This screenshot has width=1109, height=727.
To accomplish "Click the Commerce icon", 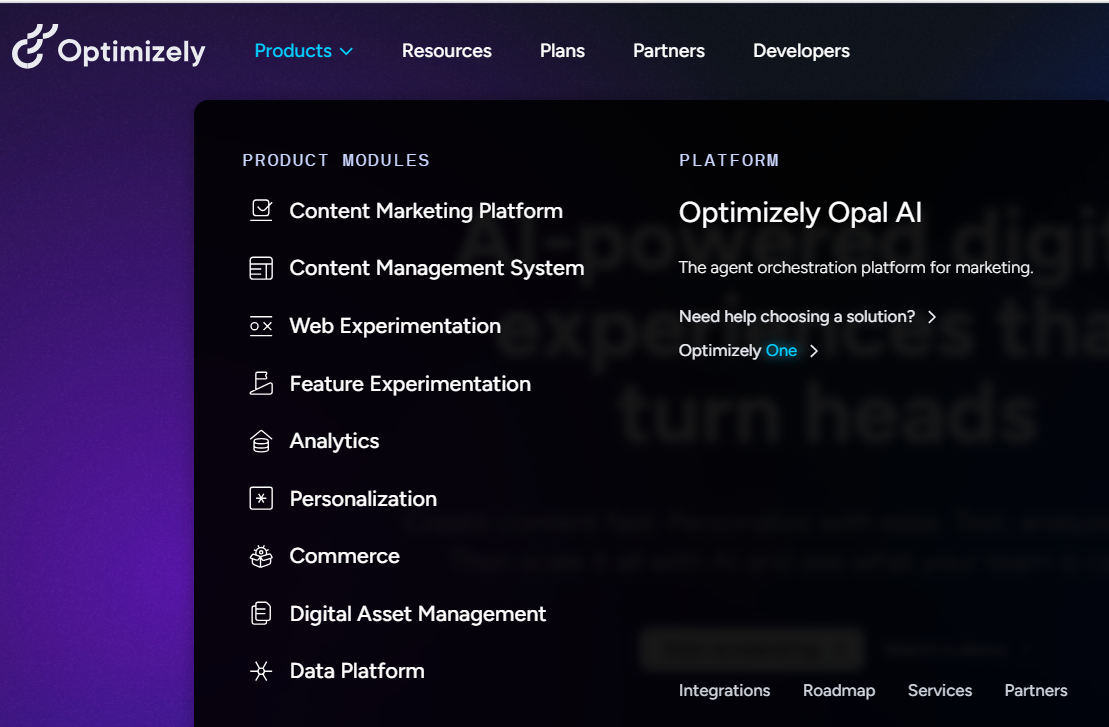I will 261,557.
